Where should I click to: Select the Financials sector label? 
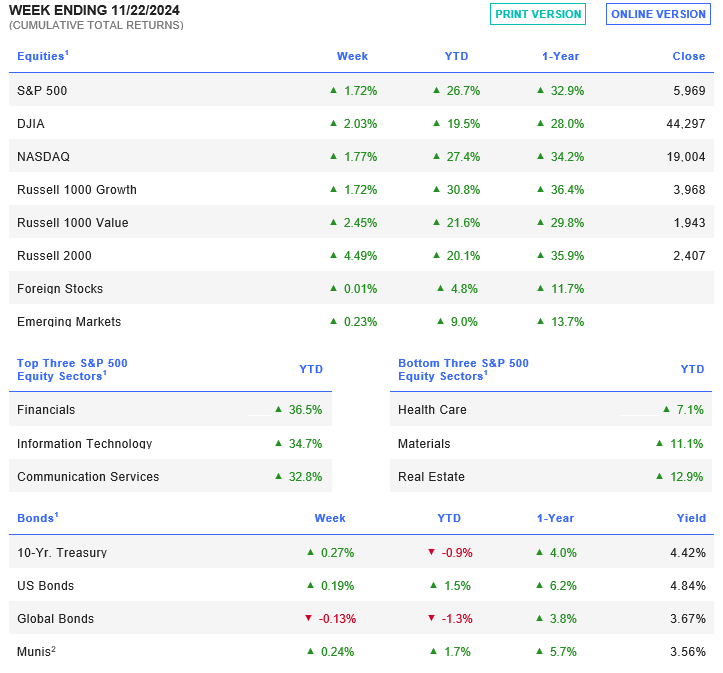(46, 410)
